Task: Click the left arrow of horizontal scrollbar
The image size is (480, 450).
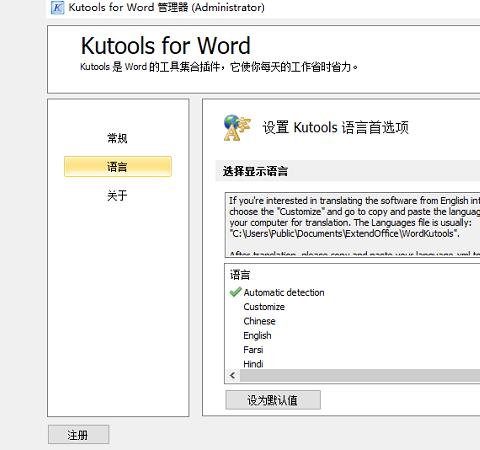Action: click(233, 376)
